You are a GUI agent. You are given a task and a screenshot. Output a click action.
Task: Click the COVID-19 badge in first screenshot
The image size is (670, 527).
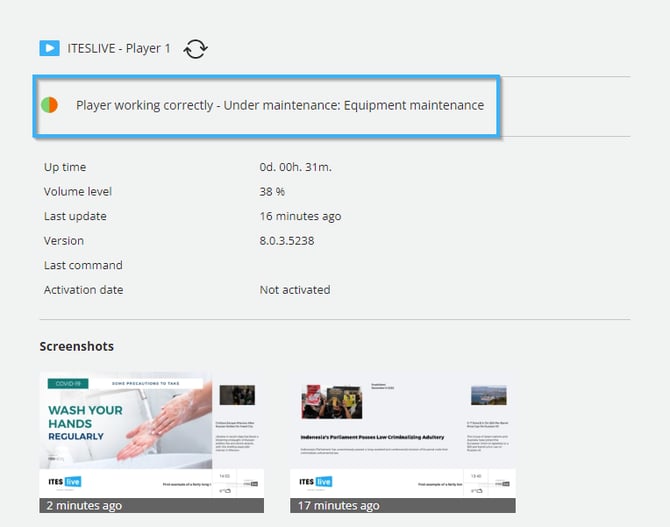point(65,383)
